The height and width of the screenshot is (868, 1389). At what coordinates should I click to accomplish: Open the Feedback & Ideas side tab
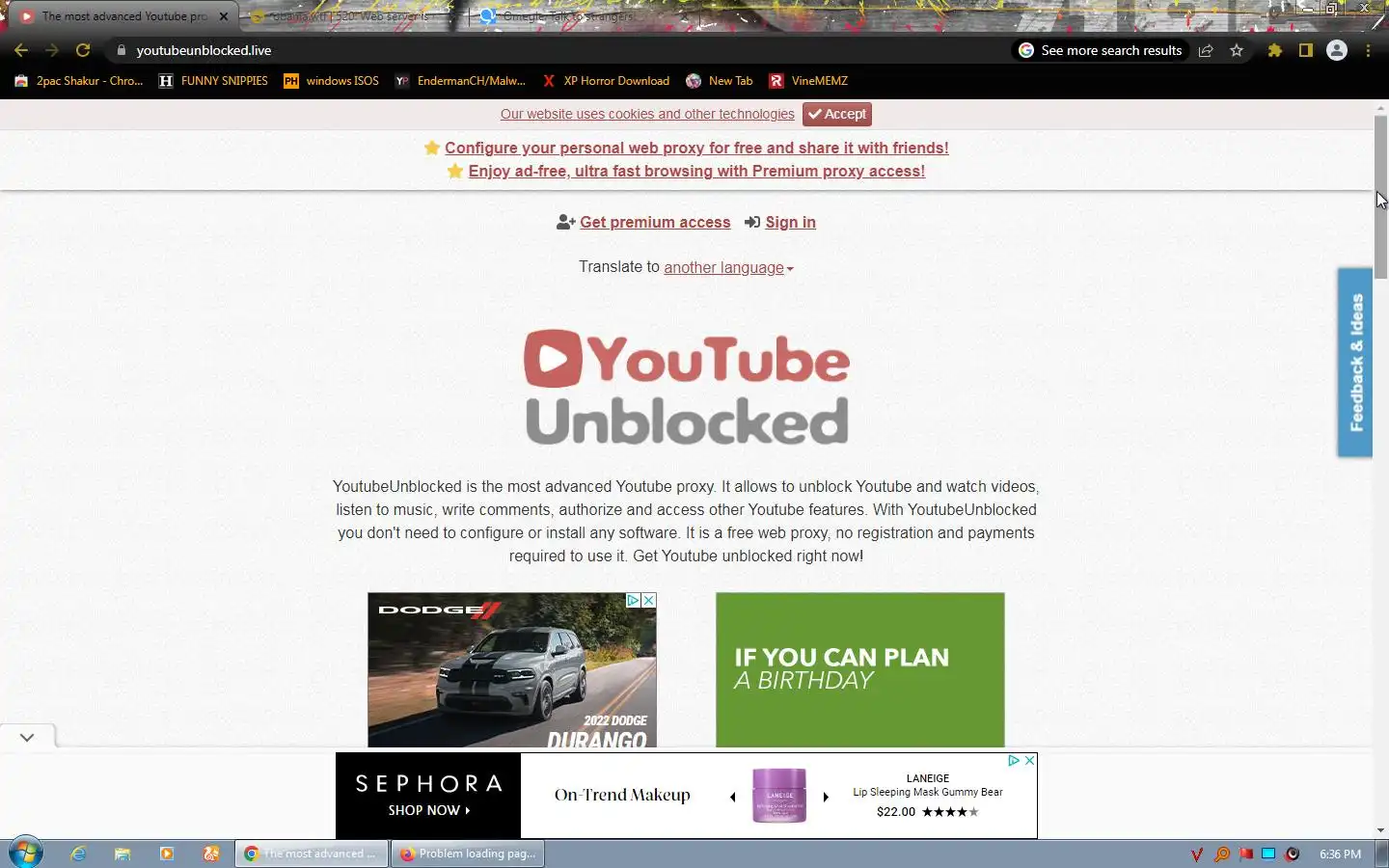pos(1355,362)
